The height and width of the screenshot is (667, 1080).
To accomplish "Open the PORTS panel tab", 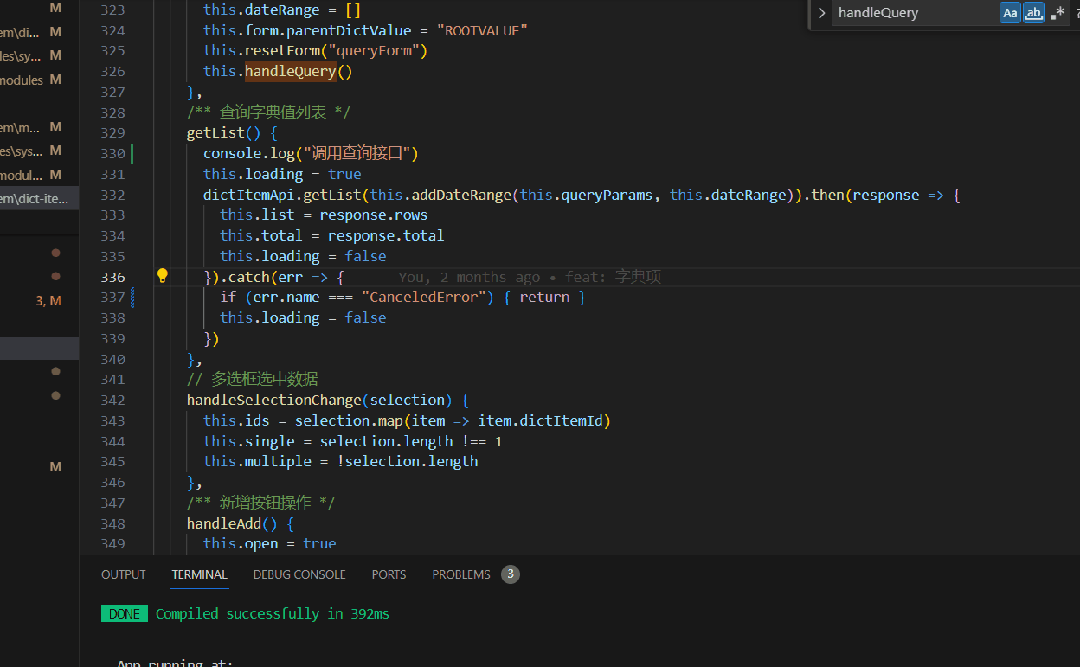I will (388, 575).
